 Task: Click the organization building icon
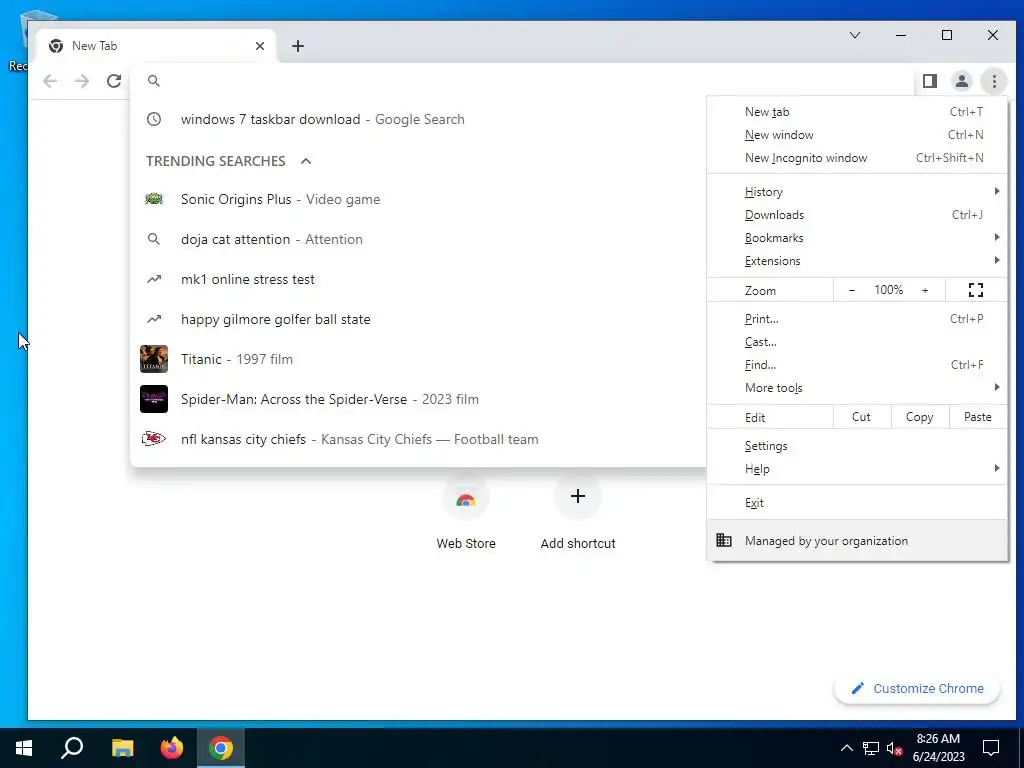tap(724, 540)
